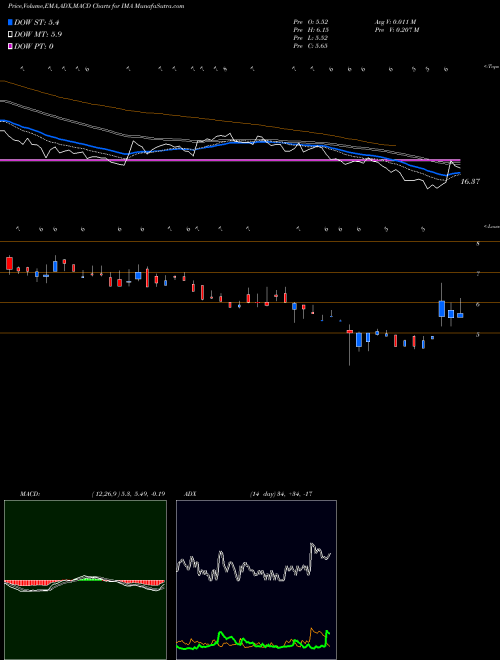Click the price axis label 6
Screen dimensions: 500x660
(478, 304)
